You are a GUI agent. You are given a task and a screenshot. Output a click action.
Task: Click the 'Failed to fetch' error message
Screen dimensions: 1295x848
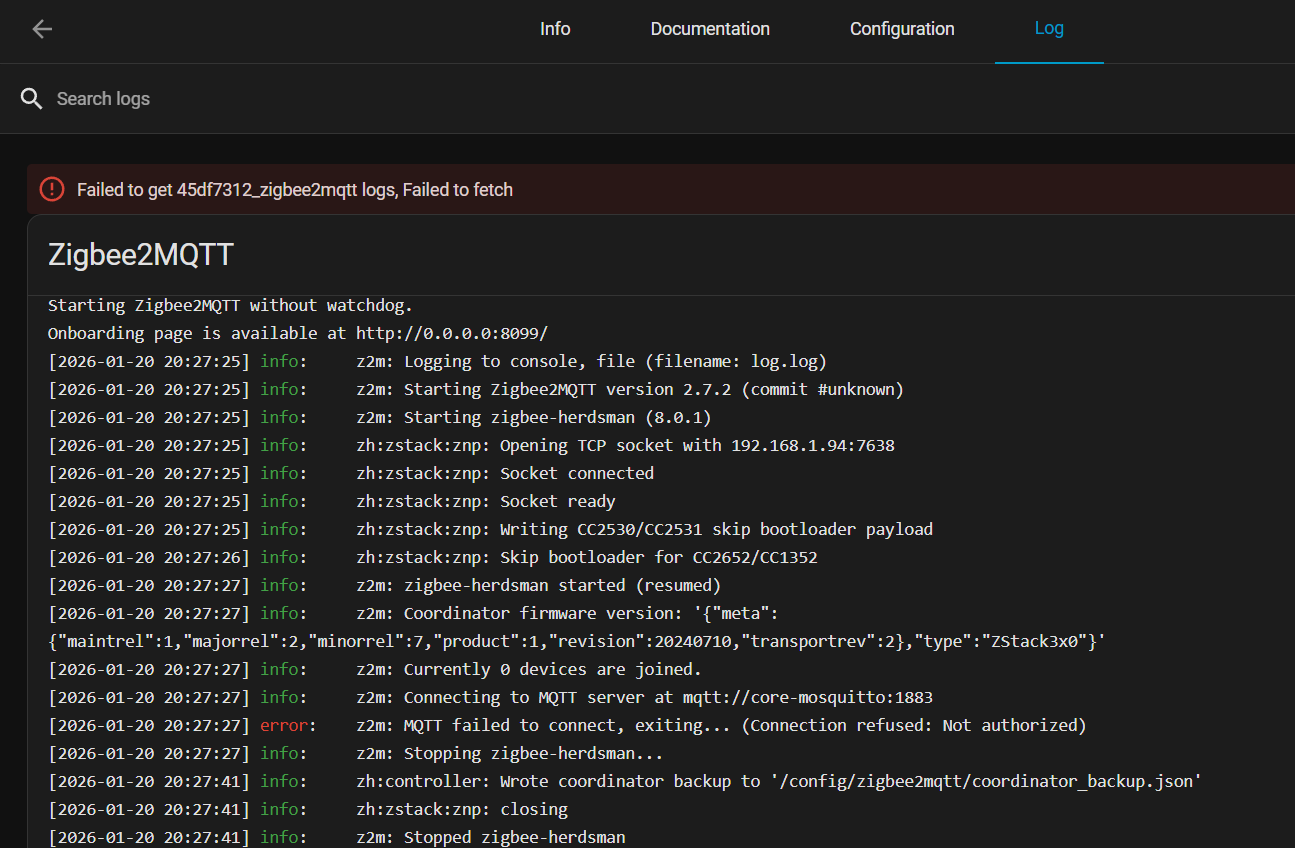tap(295, 190)
